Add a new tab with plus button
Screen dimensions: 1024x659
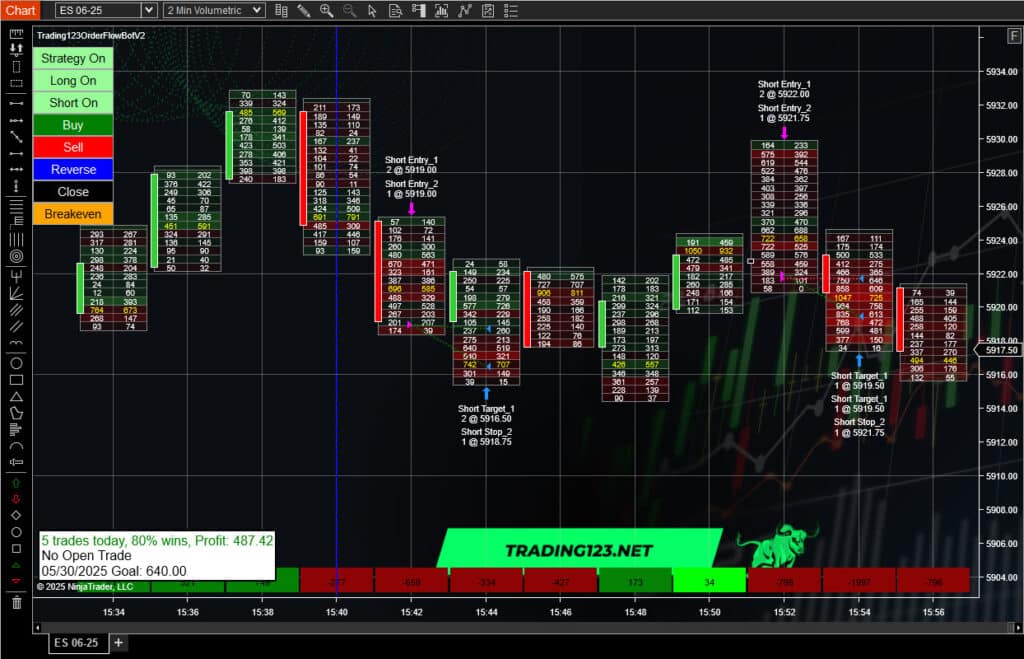(119, 643)
